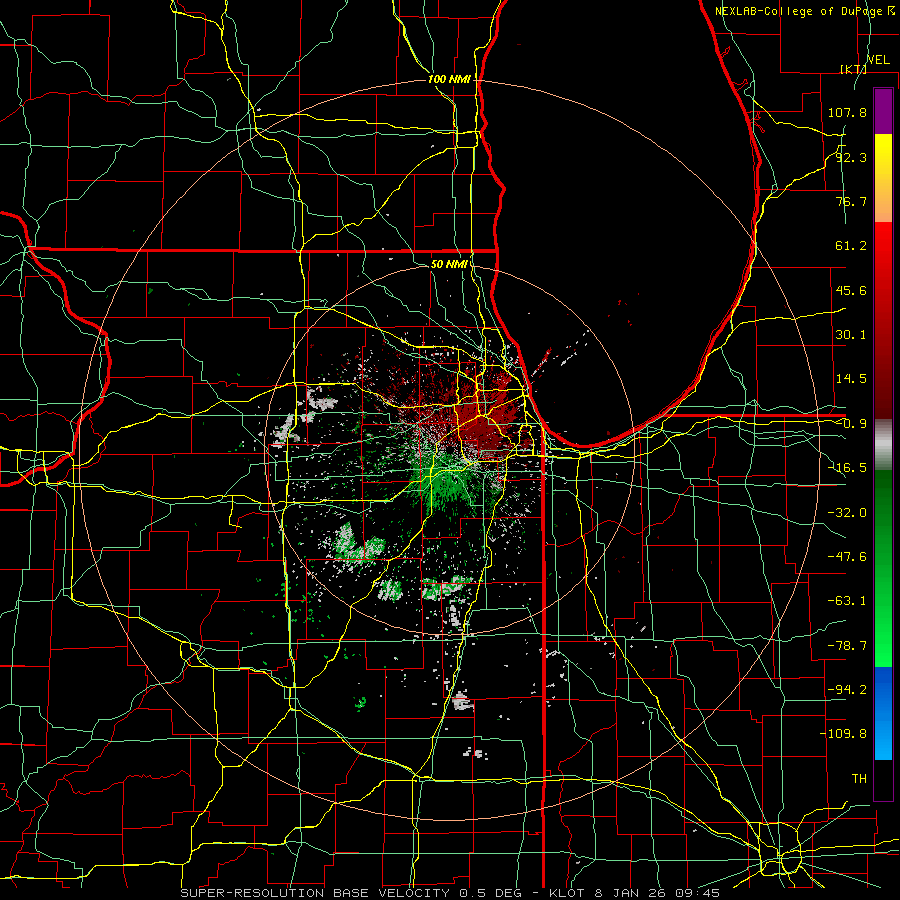Image resolution: width=900 pixels, height=900 pixels.
Task: Select the 92.3 knot scale value
Action: pos(851,157)
